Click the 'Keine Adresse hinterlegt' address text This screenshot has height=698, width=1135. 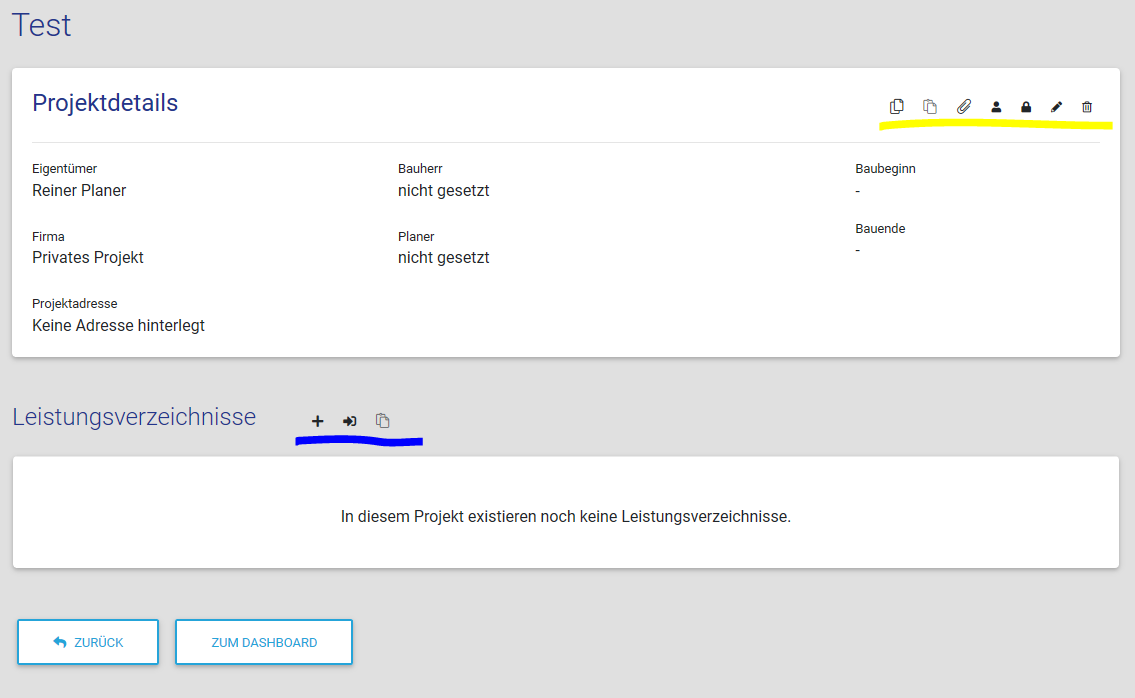pyautogui.click(x=118, y=325)
